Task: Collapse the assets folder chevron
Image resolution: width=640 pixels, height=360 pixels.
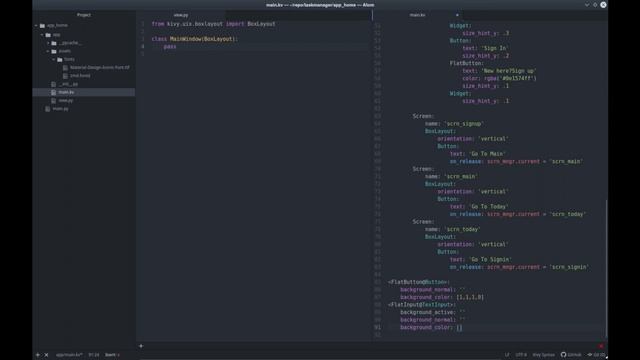Action: pos(48,51)
